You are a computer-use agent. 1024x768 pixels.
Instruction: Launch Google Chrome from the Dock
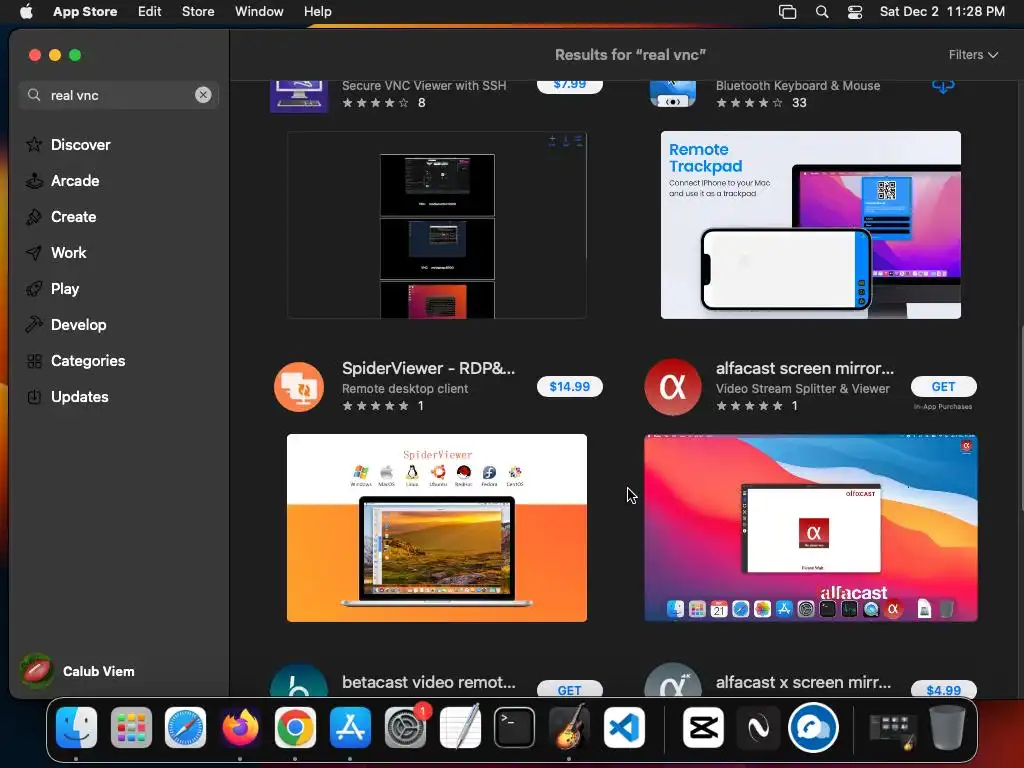[295, 728]
